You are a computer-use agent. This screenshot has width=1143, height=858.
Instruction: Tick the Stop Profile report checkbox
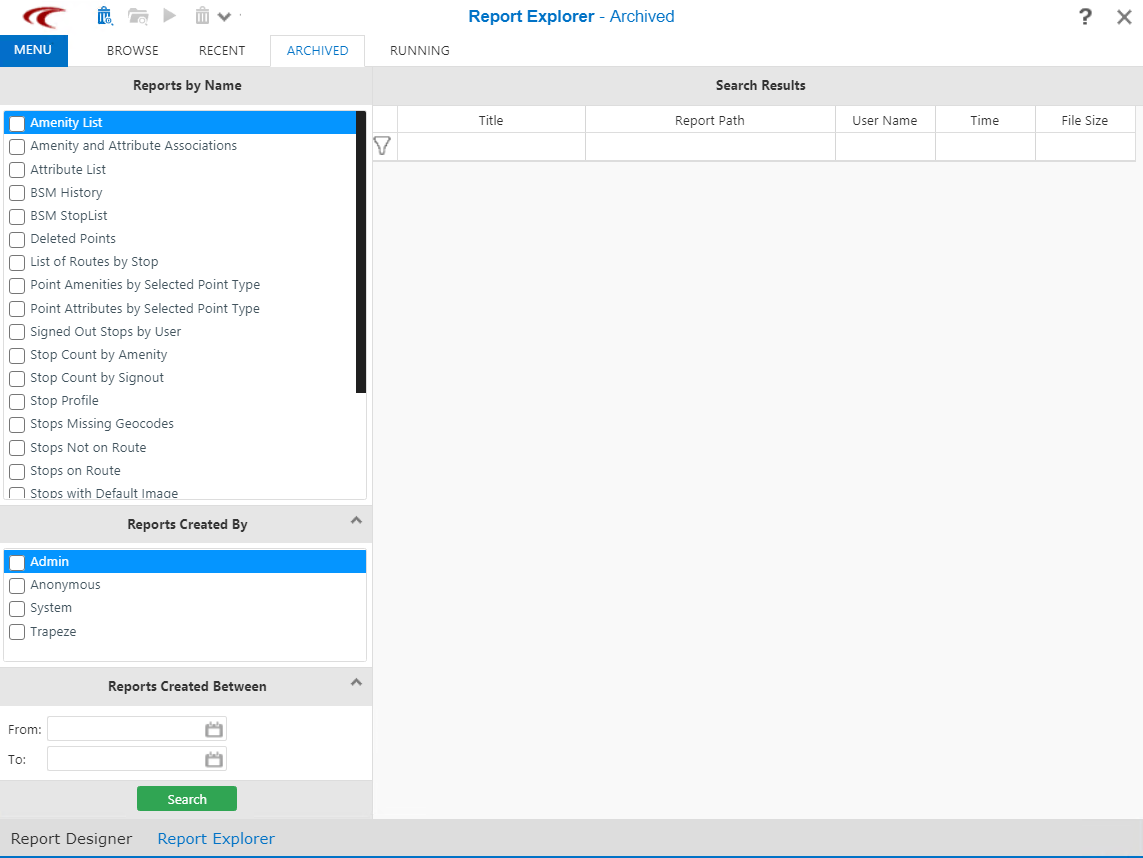pos(17,401)
